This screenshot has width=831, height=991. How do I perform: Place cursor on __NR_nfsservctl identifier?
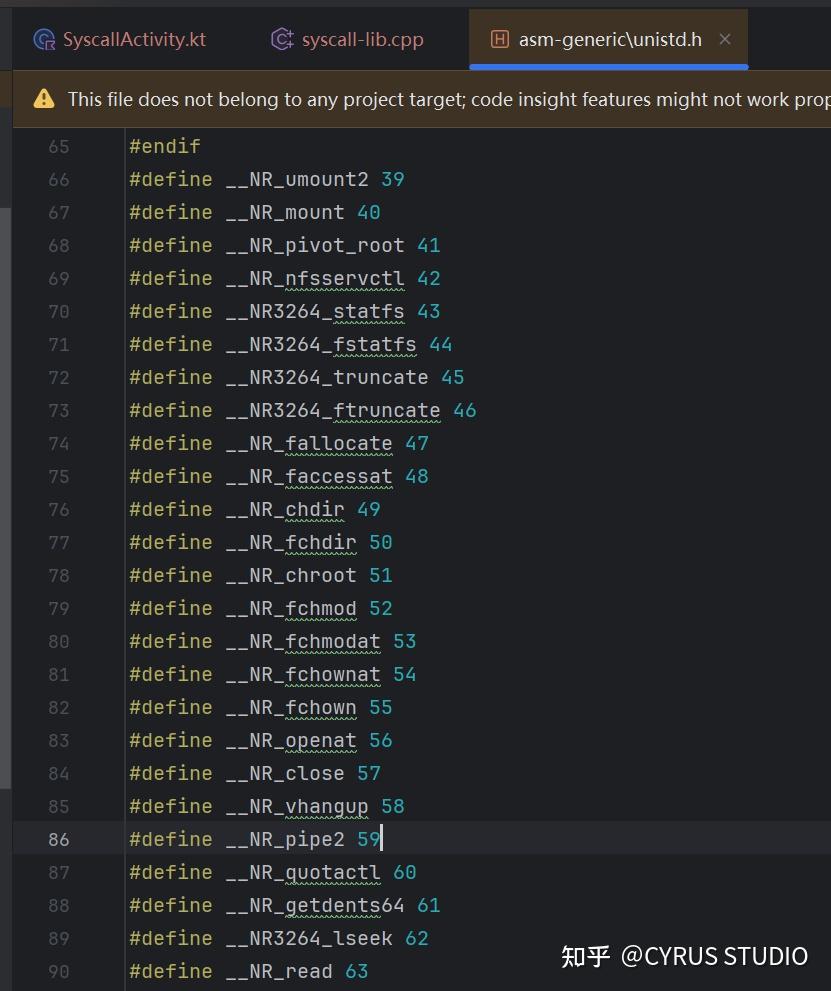pyautogui.click(x=314, y=278)
